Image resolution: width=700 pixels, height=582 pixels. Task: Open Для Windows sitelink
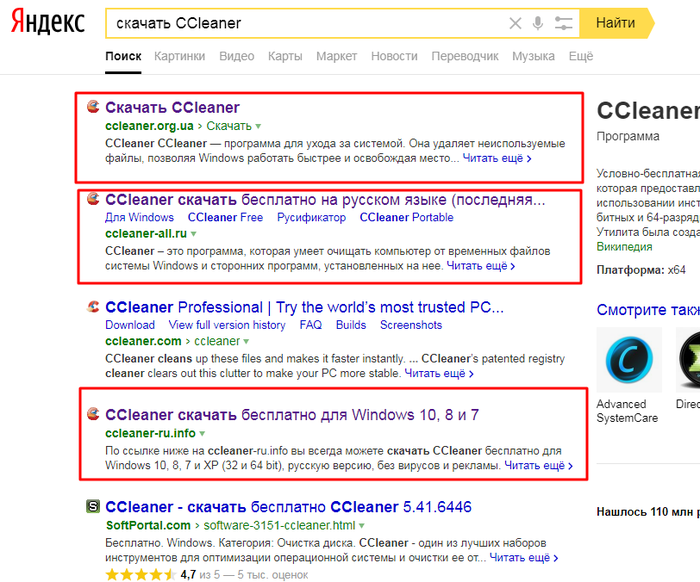pyautogui.click(x=139, y=217)
